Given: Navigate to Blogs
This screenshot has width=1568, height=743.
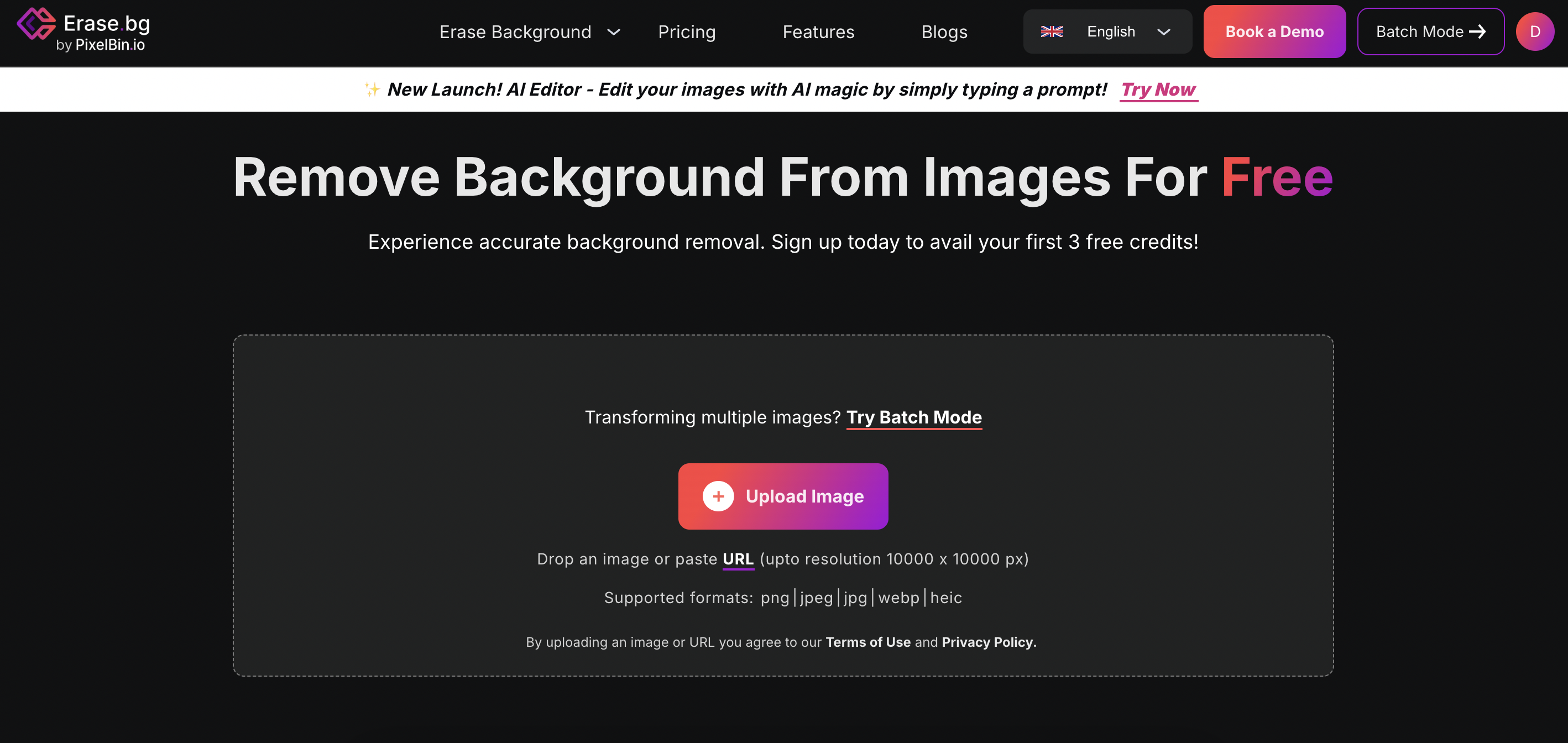Looking at the screenshot, I should point(943,32).
